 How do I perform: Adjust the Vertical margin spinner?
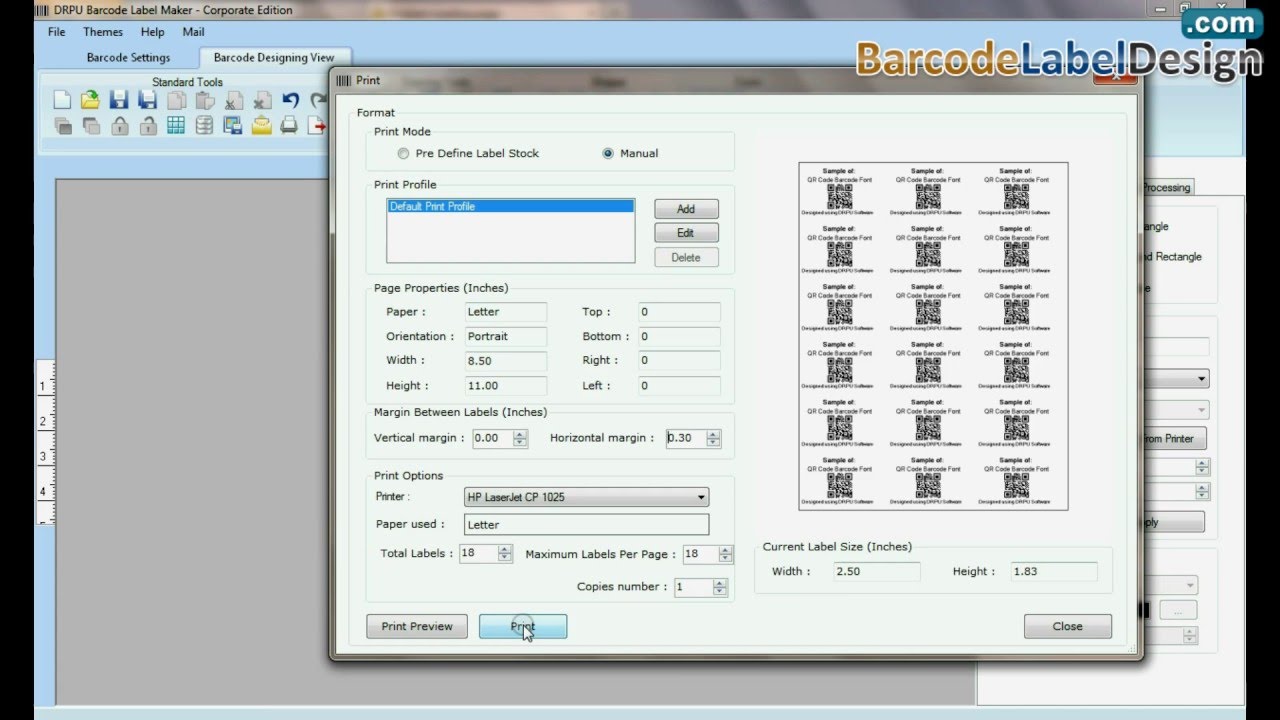point(520,438)
